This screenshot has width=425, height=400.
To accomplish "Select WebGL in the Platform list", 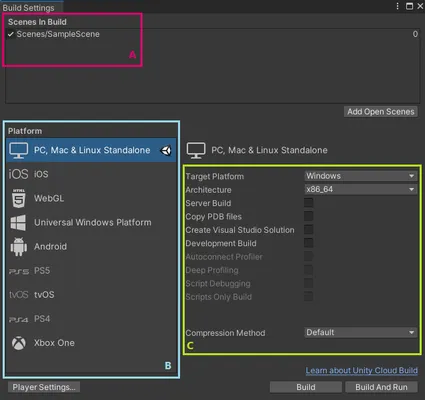I will [x=91, y=198].
